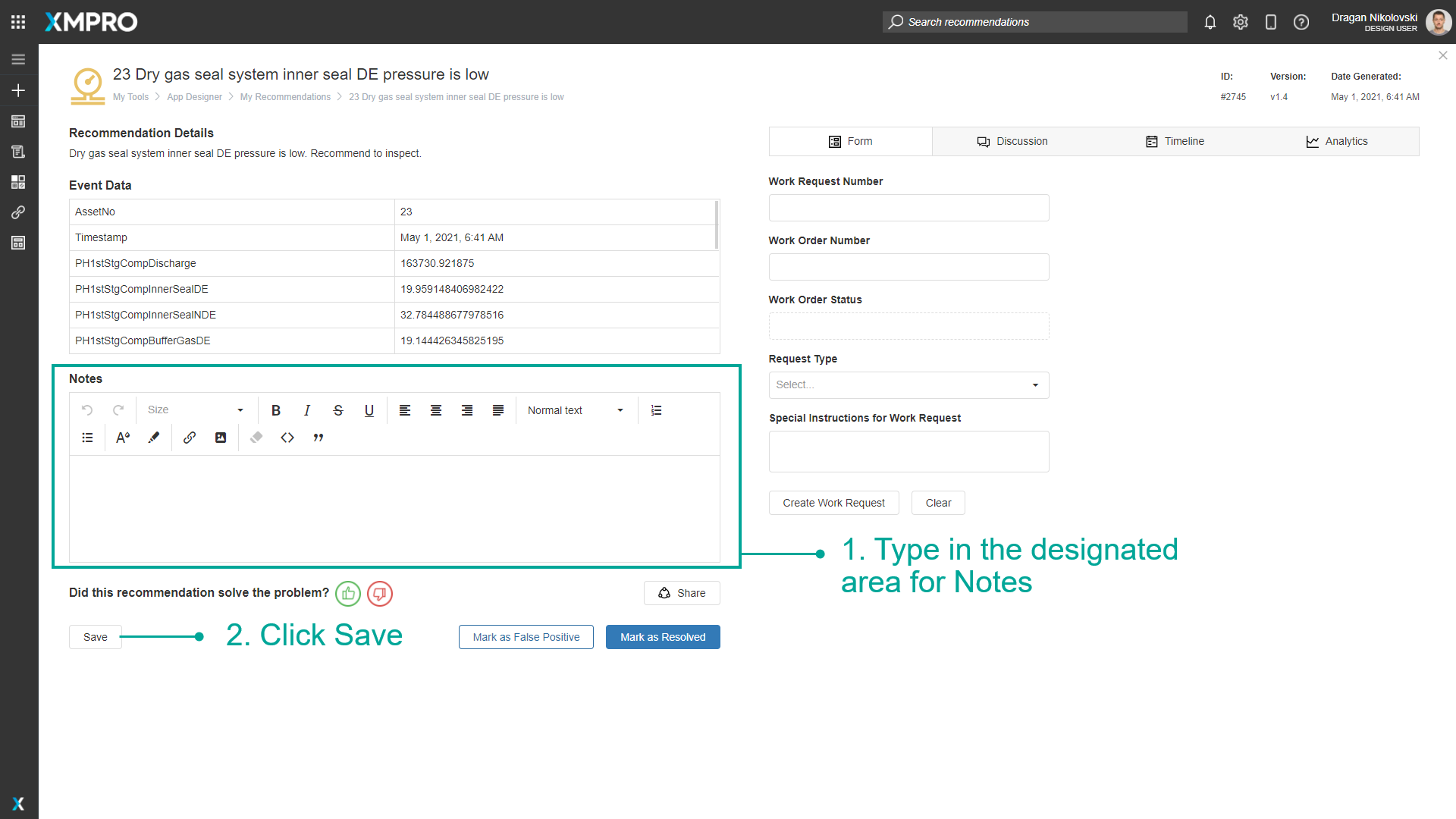The image size is (1456, 819).
Task: Click the Create Work Request button
Action: click(833, 503)
